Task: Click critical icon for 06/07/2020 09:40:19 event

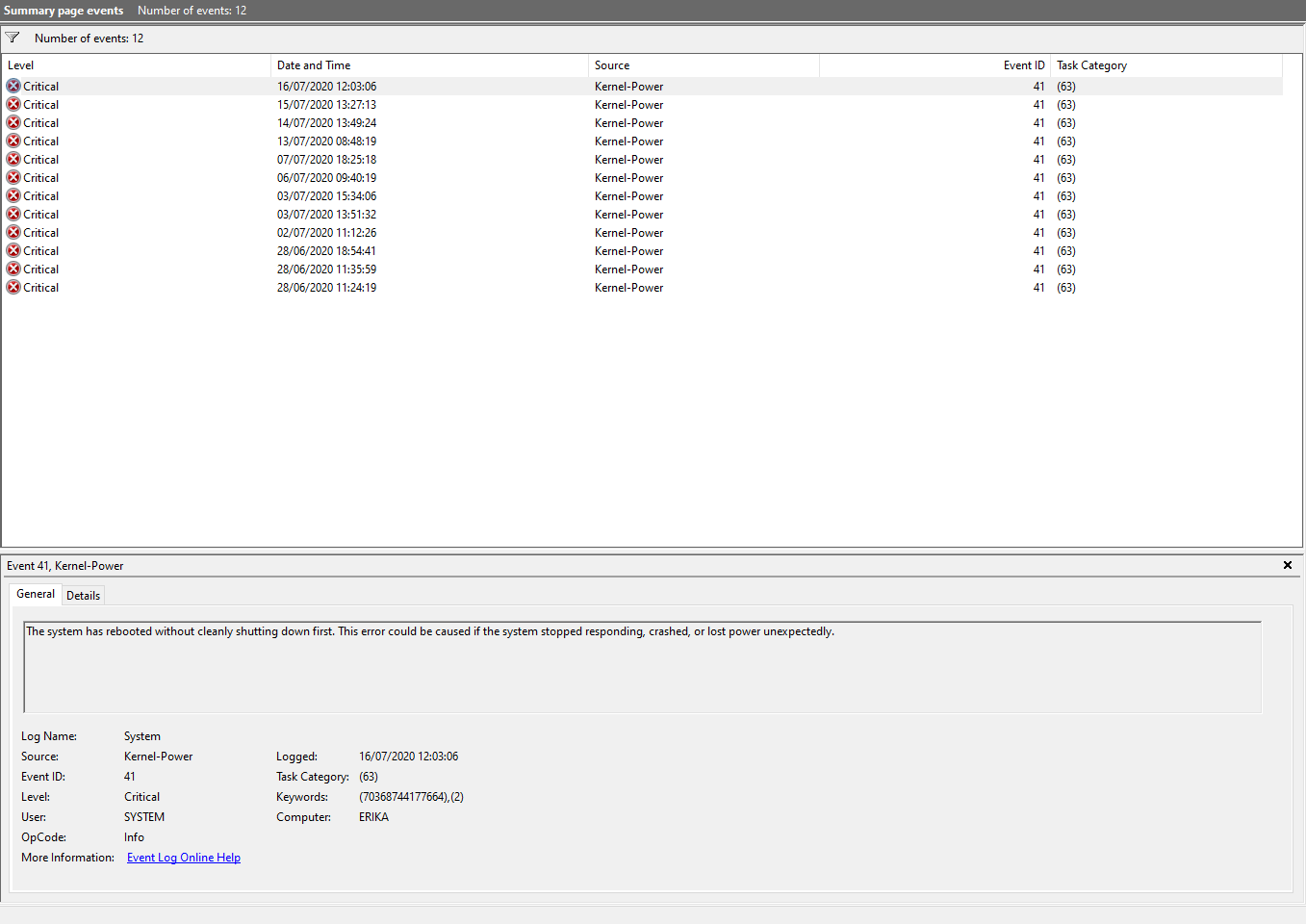Action: pyautogui.click(x=13, y=178)
